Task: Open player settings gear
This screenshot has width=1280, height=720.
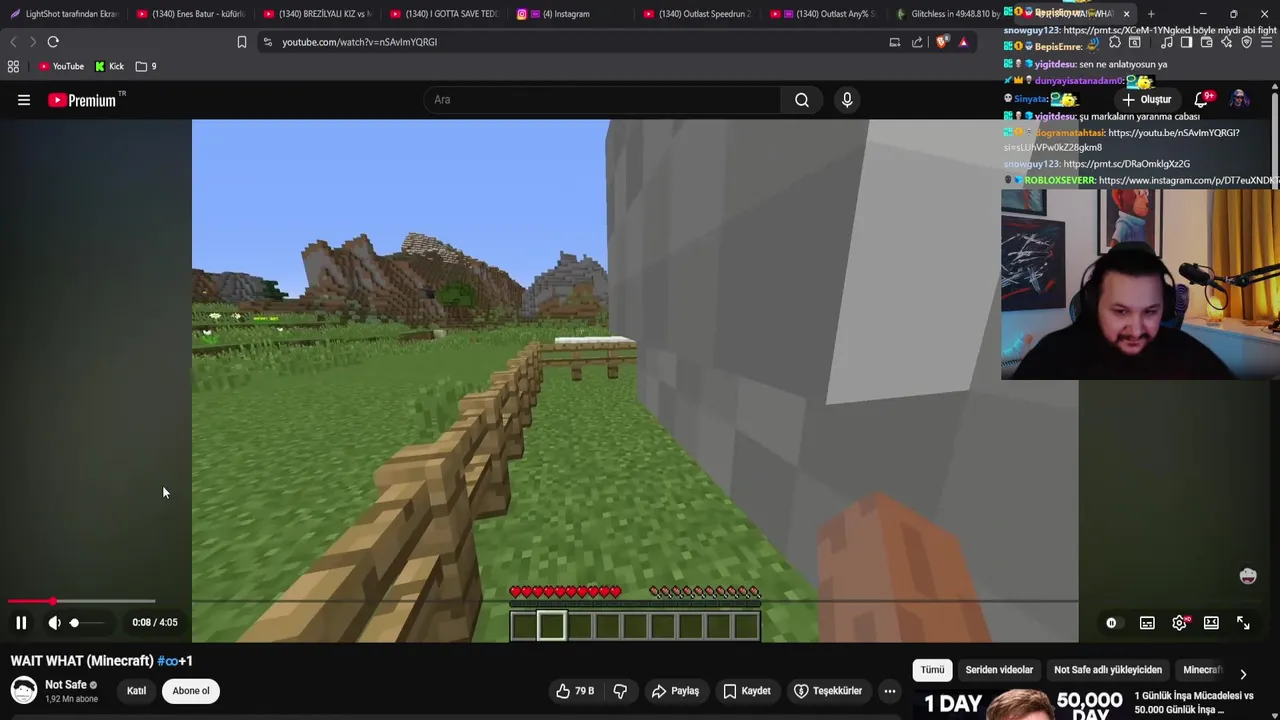Action: [1180, 623]
